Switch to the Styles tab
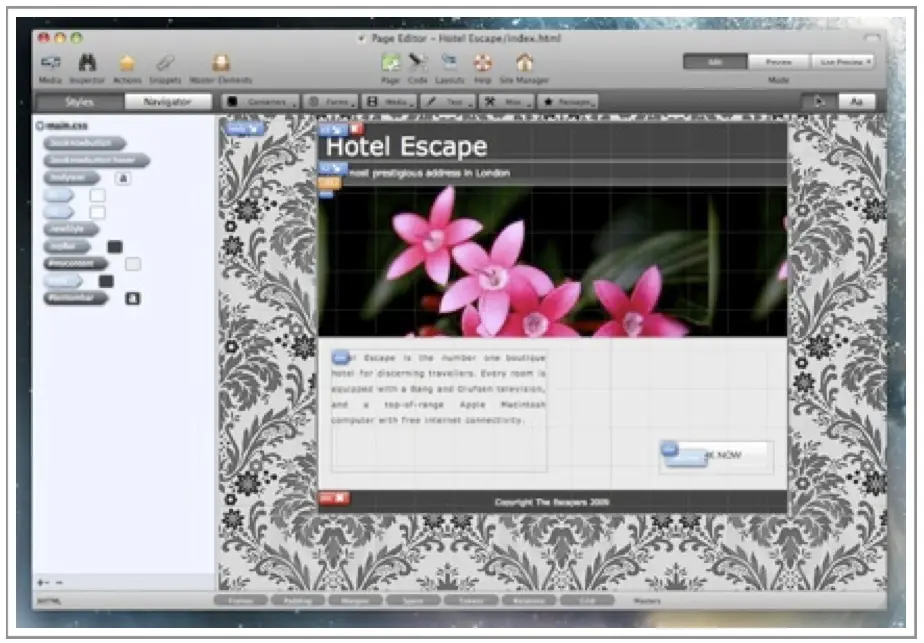 pos(80,102)
